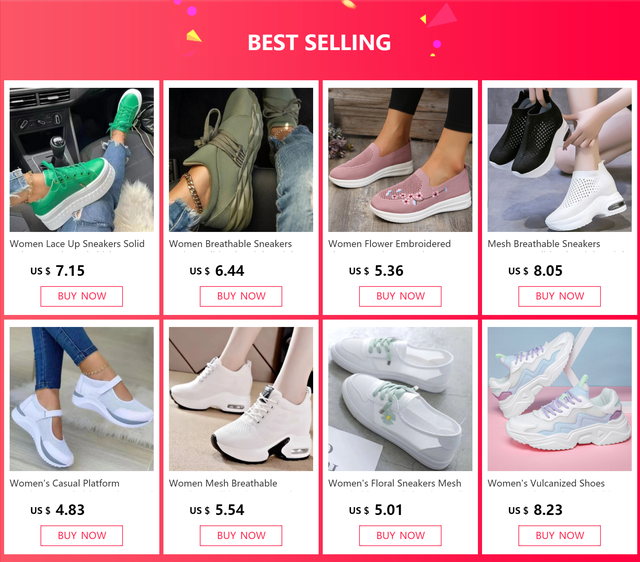The image size is (640, 562).
Task: Open the Women Lace Up Sneakers Solid title
Action: point(77,244)
